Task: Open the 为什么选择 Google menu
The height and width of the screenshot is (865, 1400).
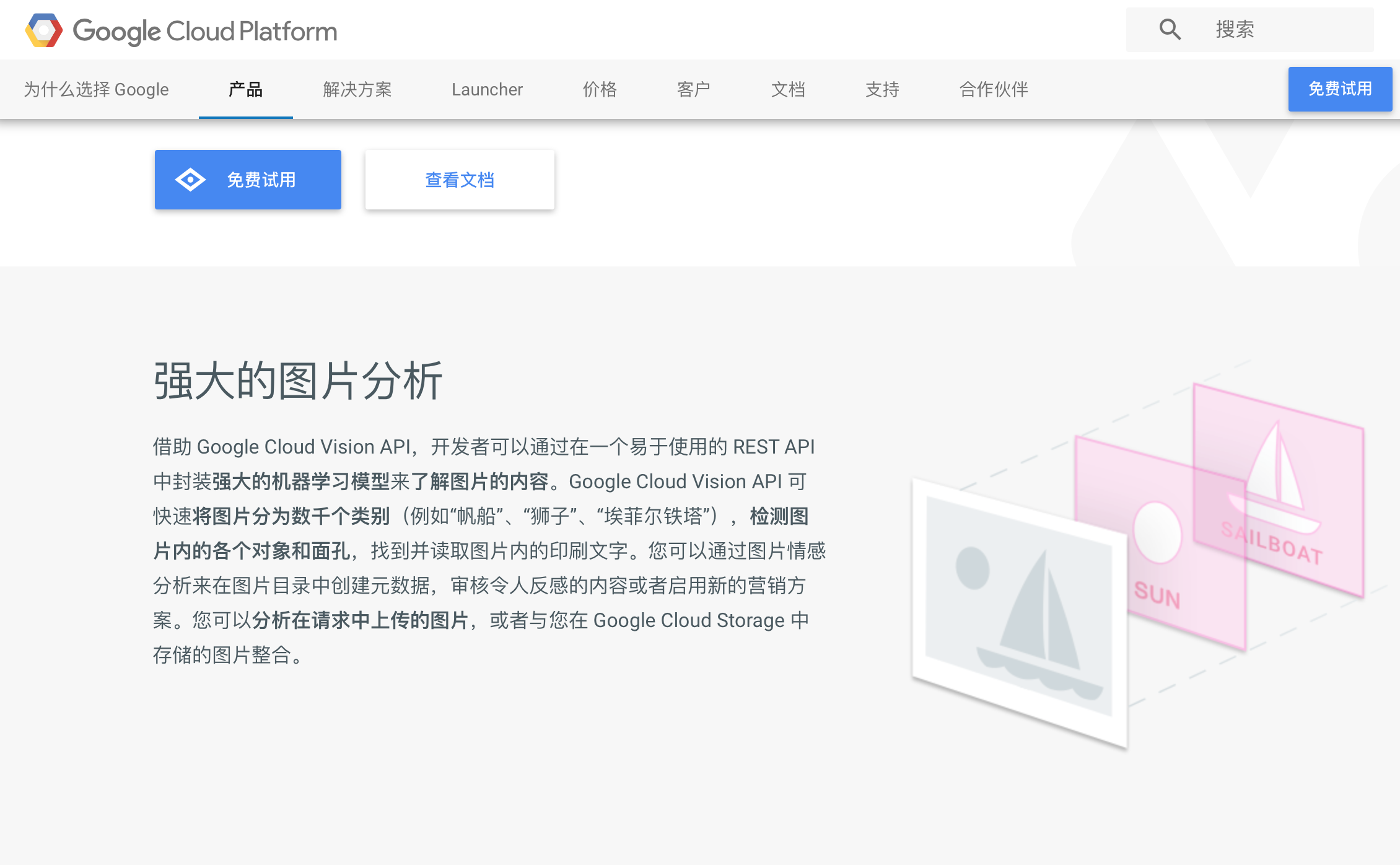Action: coord(96,89)
